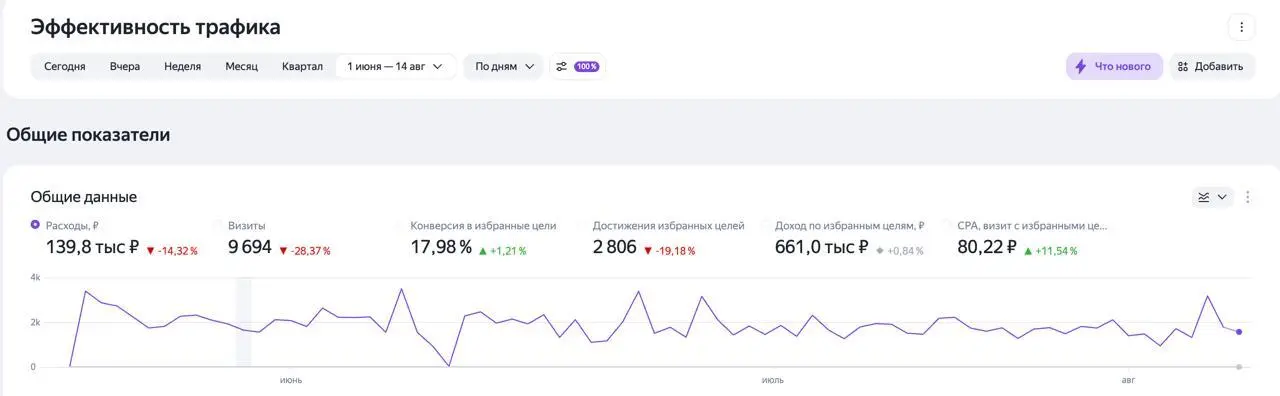Click the +0,84 % change indicator
The height and width of the screenshot is (396, 1280).
(900, 251)
